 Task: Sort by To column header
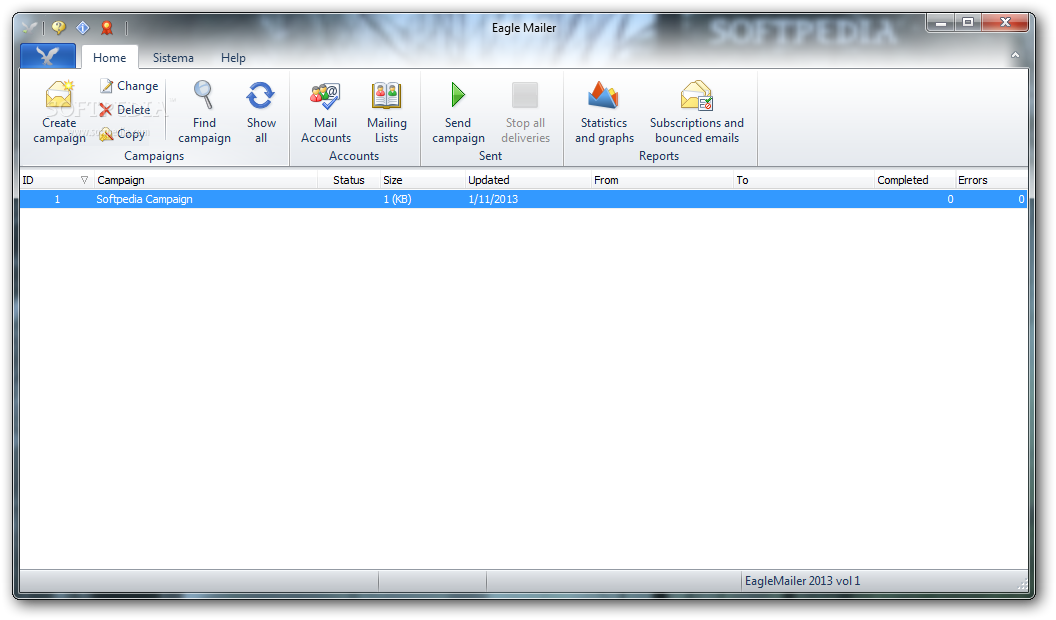(803, 180)
